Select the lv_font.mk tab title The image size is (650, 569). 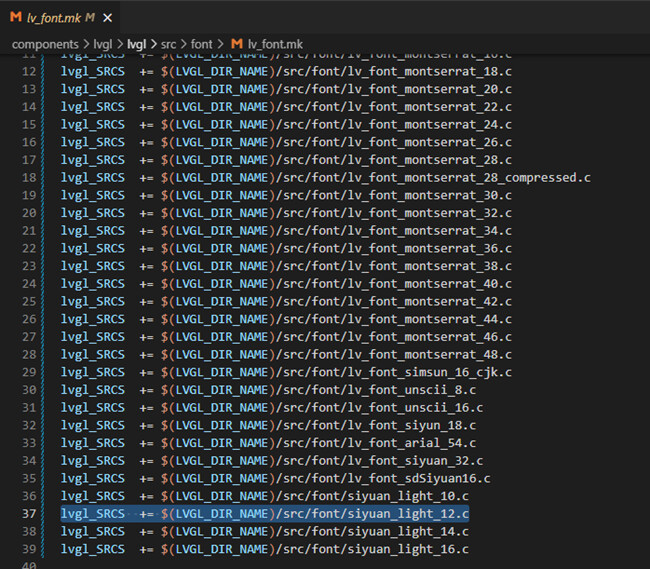(x=53, y=18)
